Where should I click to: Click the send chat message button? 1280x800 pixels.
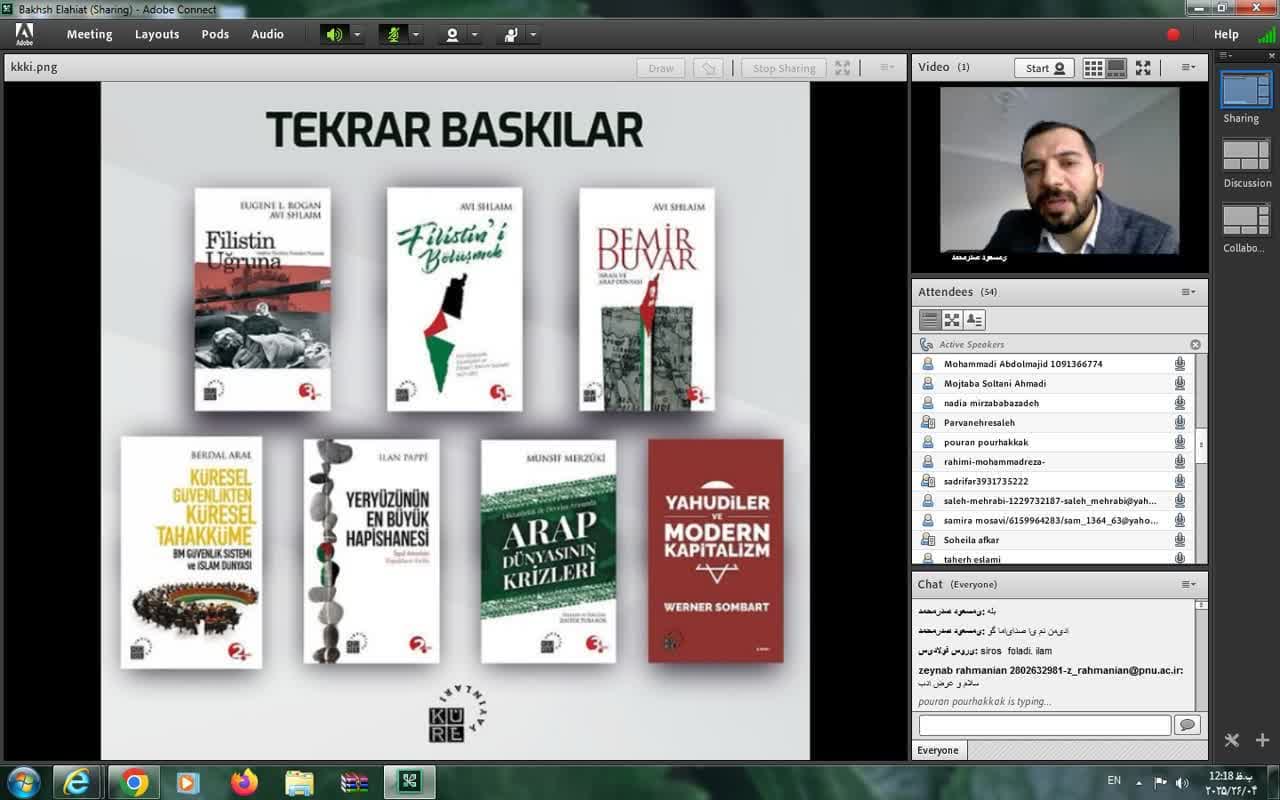[1187, 725]
